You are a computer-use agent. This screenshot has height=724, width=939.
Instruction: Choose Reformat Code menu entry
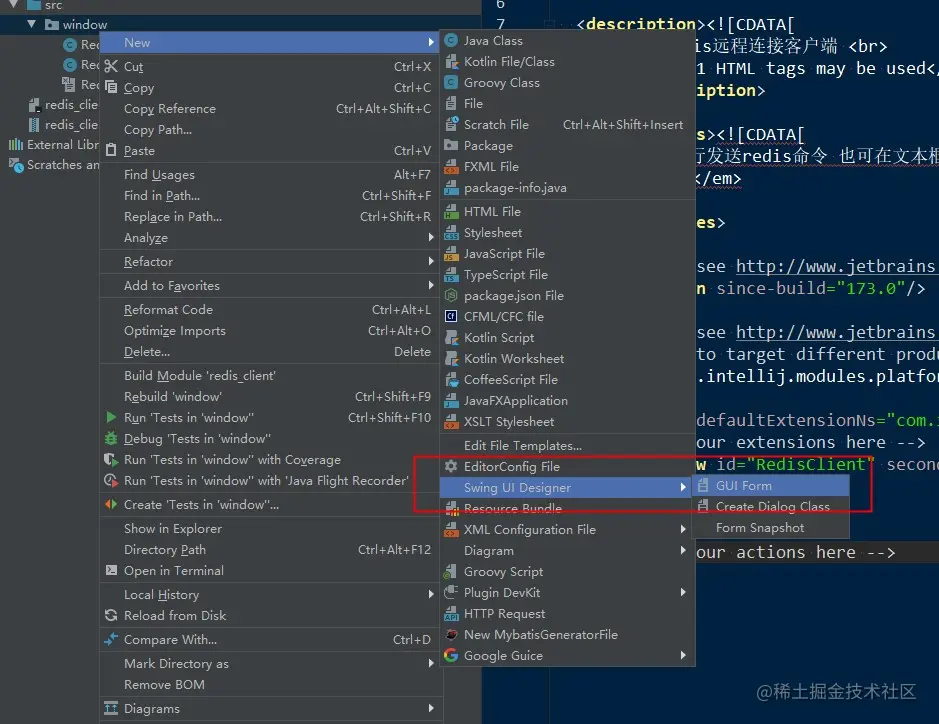coord(270,310)
